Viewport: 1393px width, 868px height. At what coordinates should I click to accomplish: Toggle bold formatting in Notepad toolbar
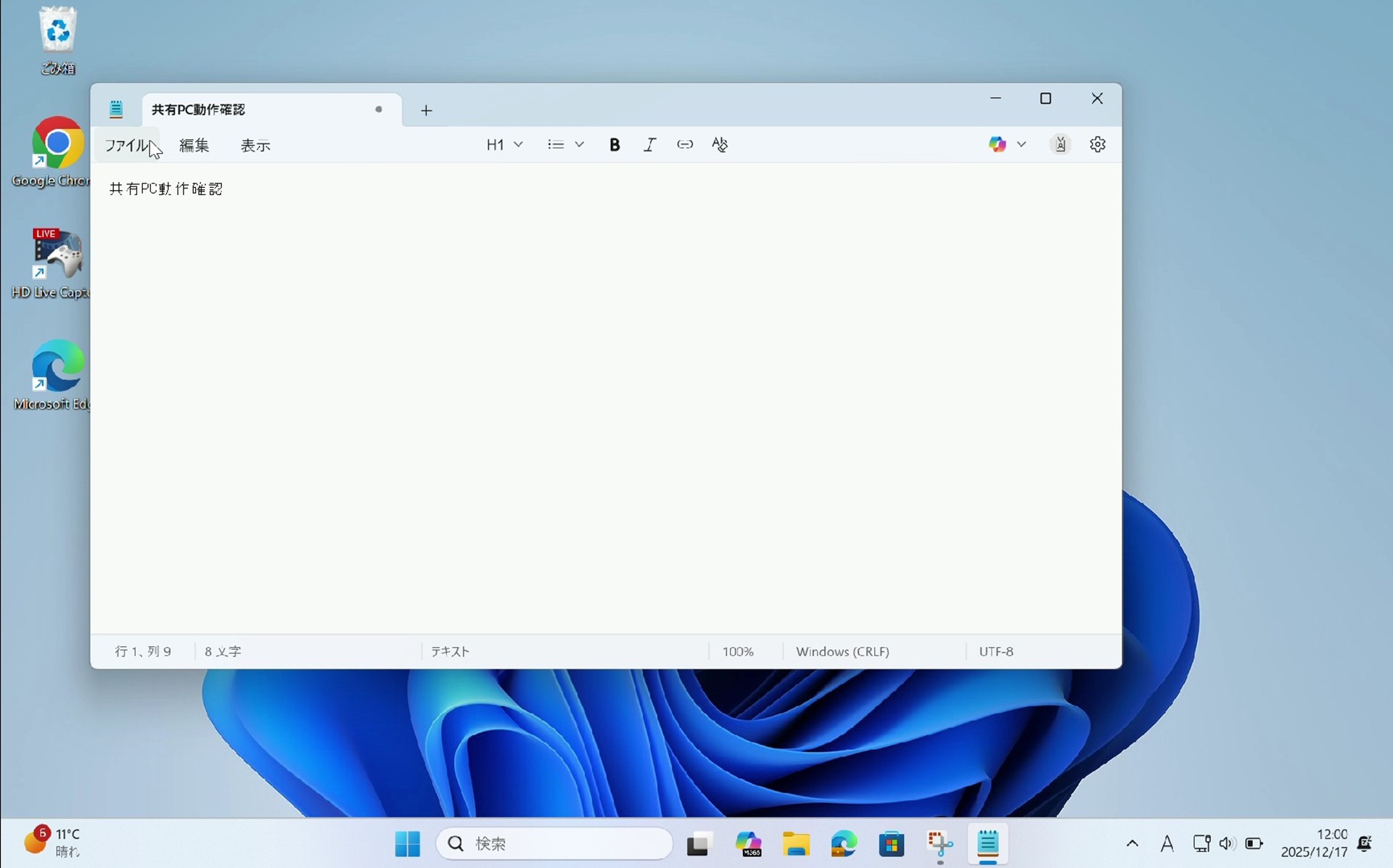[615, 144]
